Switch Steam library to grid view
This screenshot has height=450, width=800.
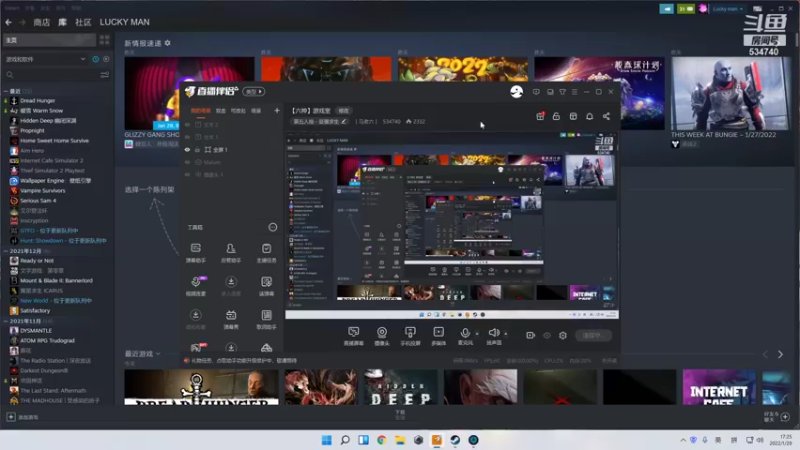point(105,40)
